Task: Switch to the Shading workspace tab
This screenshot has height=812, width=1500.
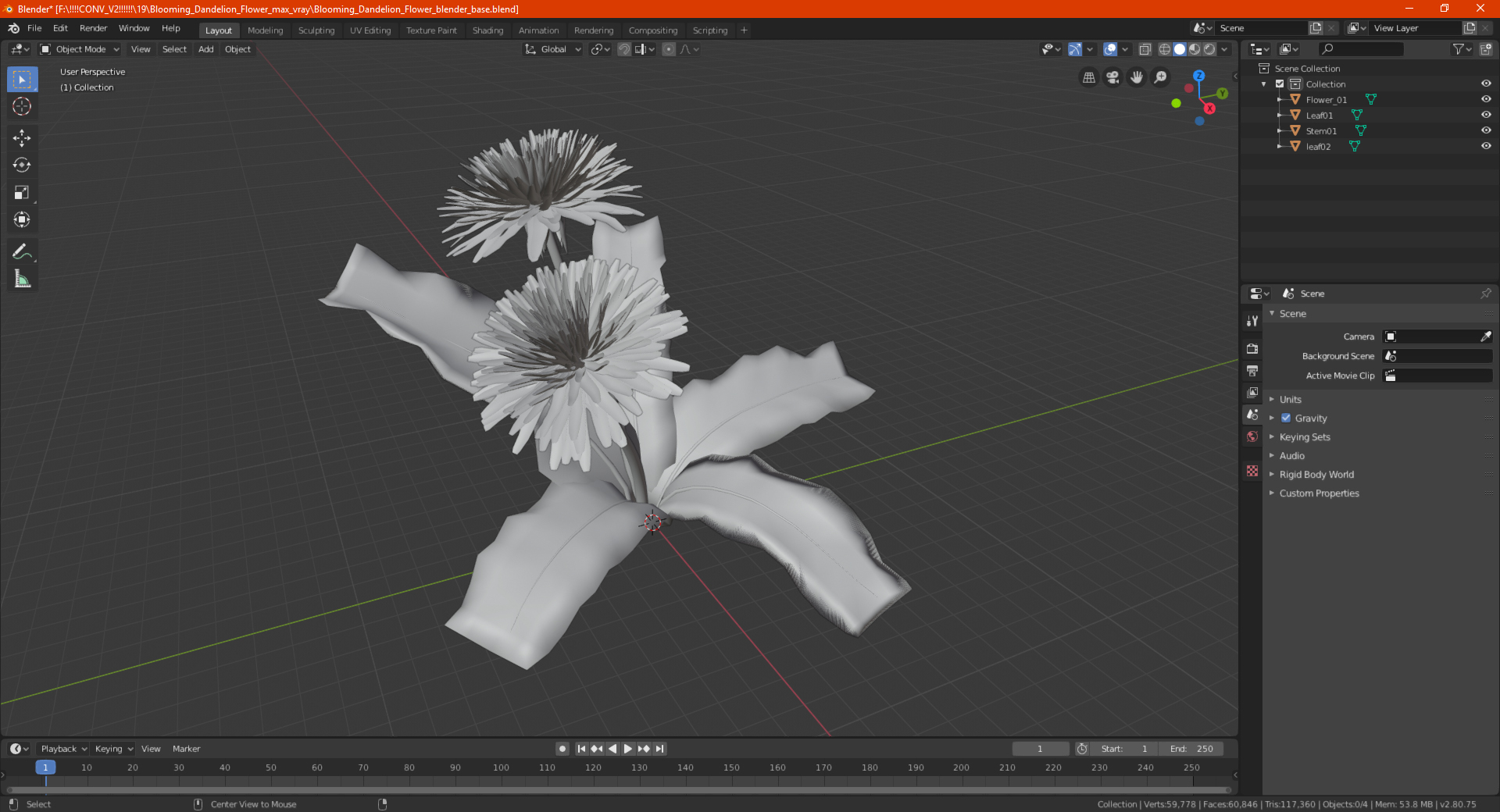Action: (x=487, y=30)
